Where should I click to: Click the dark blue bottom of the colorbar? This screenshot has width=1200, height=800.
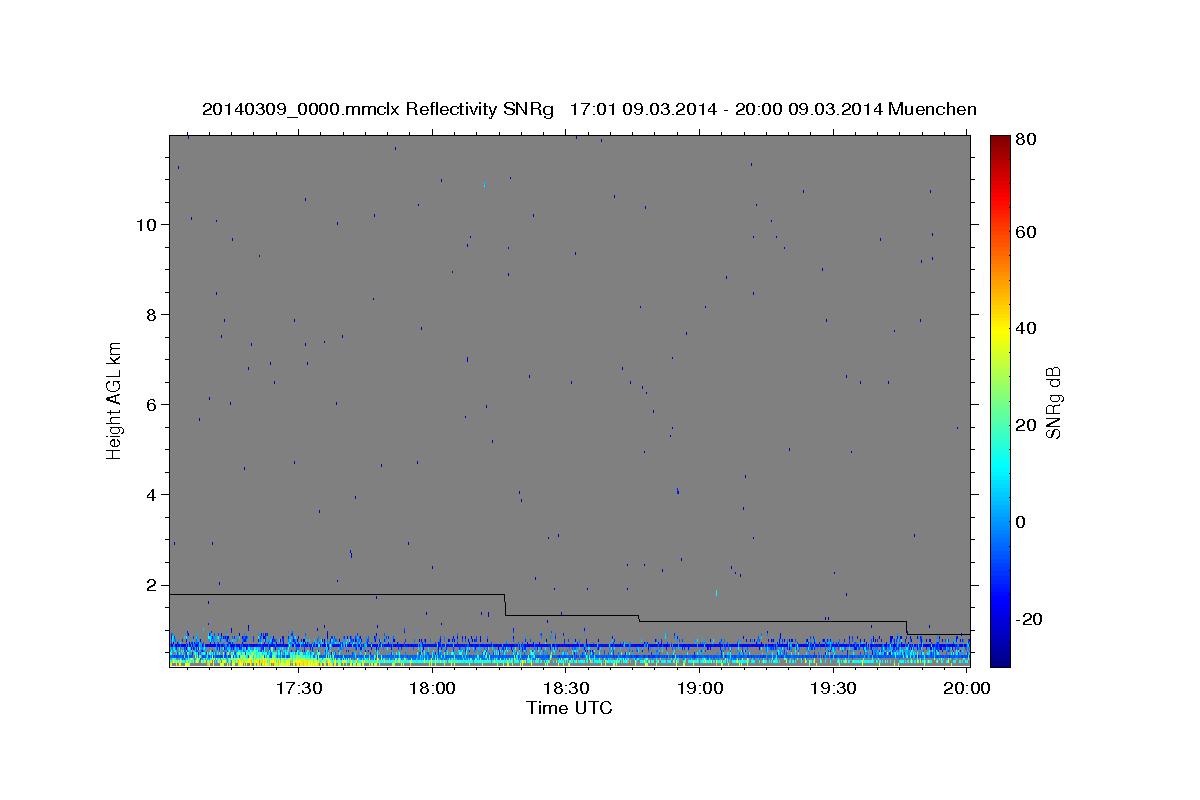click(1000, 656)
